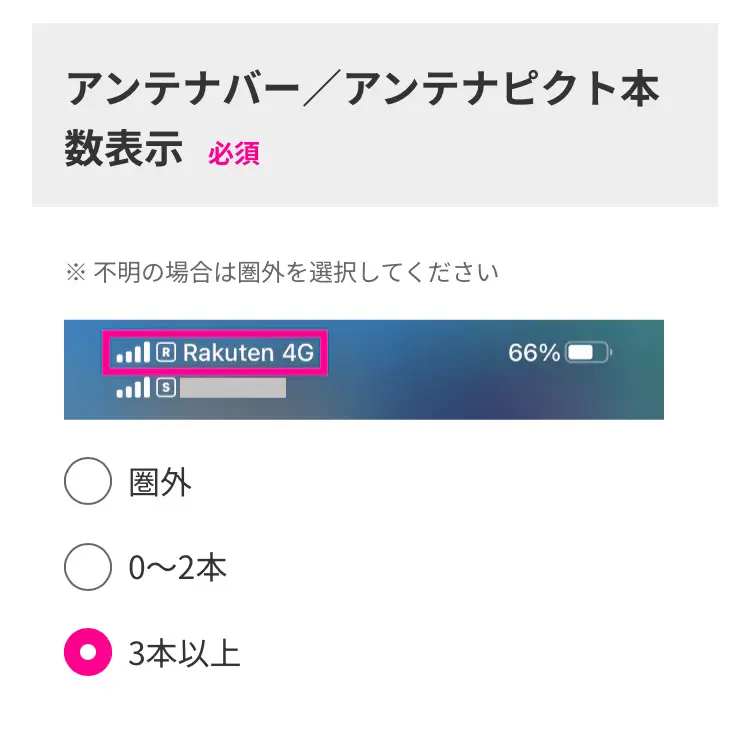Click the 0〜2本 option label text
The image size is (750, 732).
[x=177, y=568]
